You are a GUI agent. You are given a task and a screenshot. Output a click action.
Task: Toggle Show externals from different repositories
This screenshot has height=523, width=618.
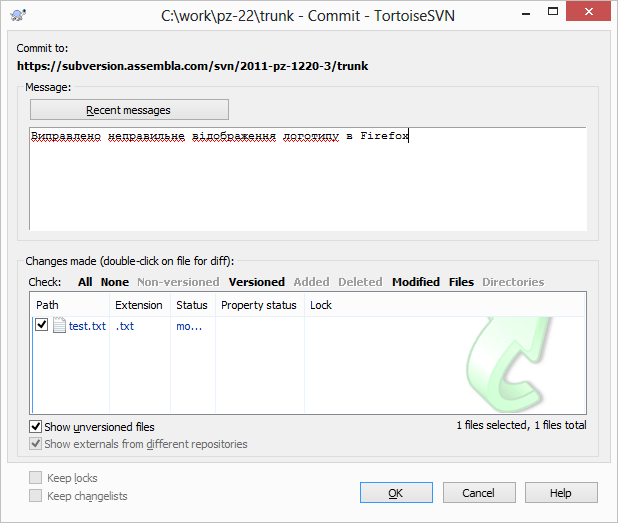click(x=35, y=444)
